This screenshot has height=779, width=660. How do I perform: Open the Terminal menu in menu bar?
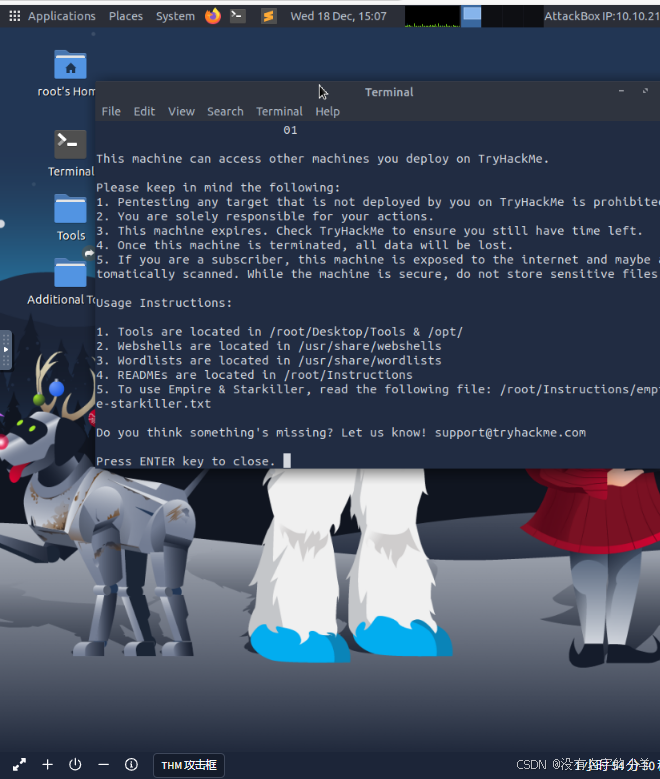click(279, 111)
